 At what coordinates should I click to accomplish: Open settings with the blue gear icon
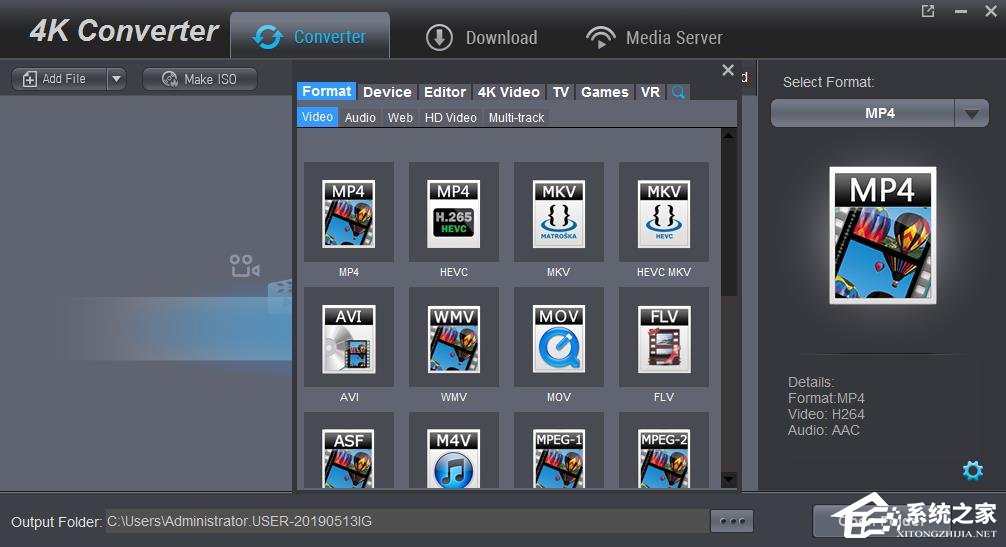point(972,470)
